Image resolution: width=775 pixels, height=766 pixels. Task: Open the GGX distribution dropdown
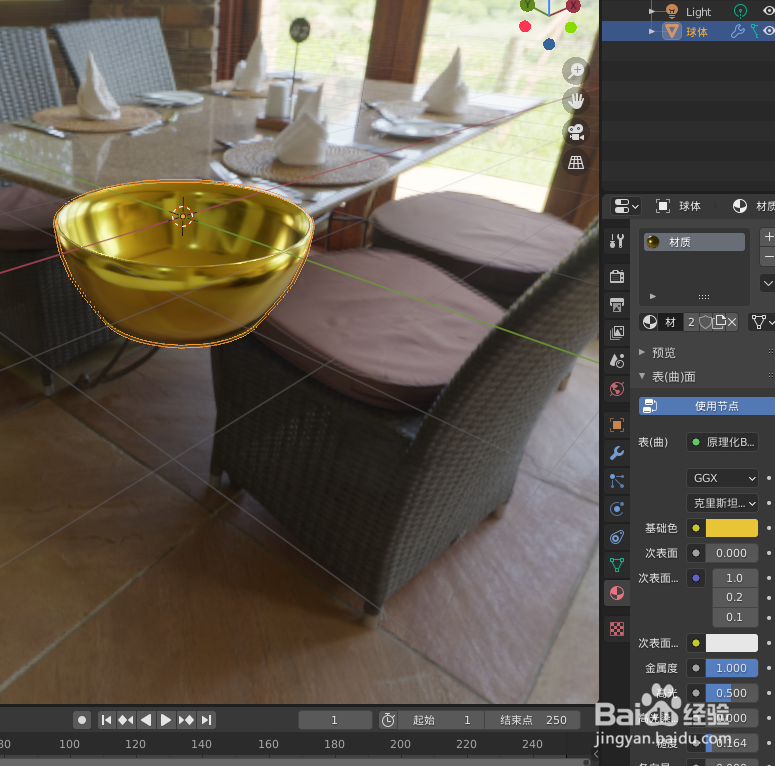click(723, 478)
